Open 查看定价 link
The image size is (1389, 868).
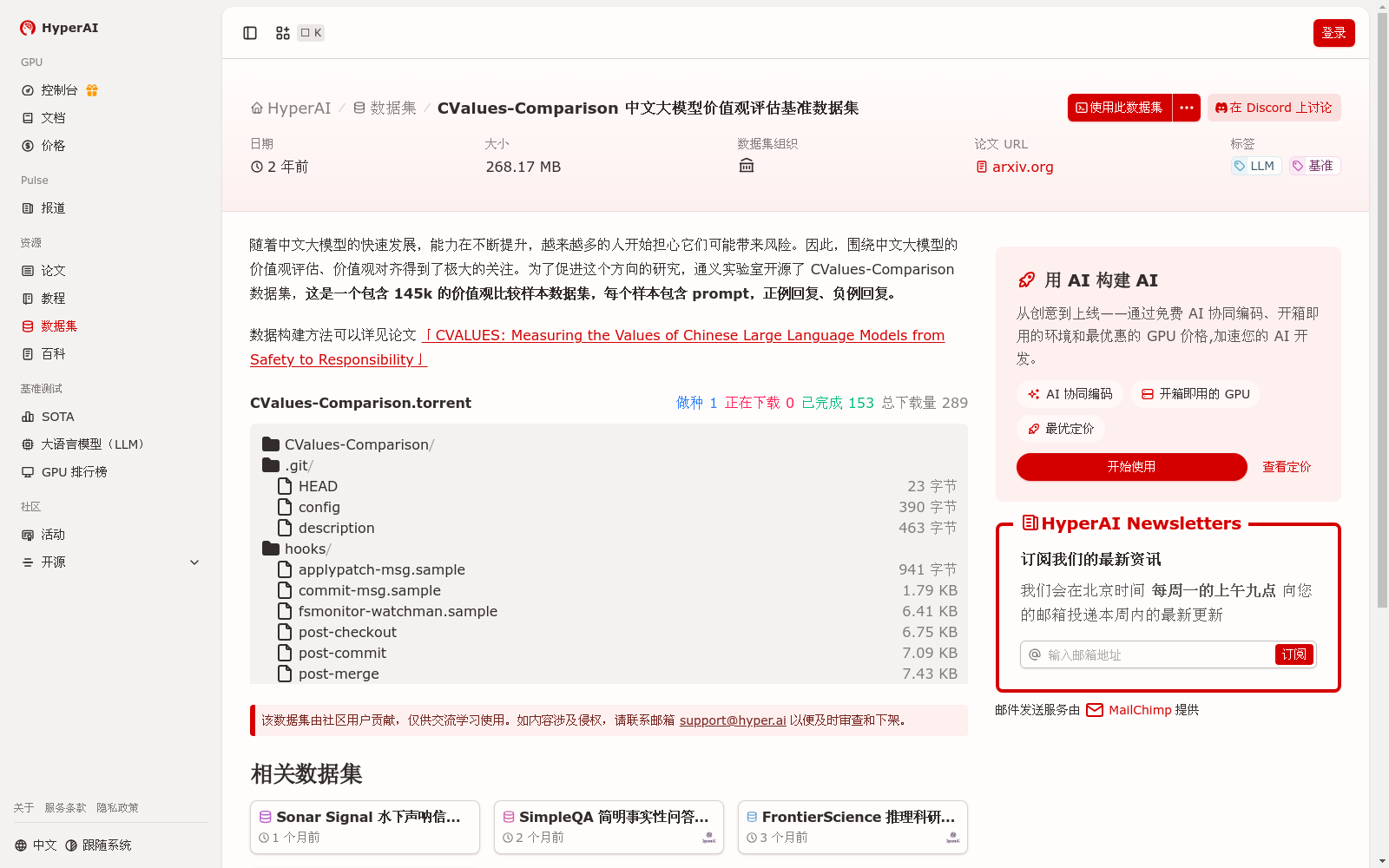pos(1287,467)
